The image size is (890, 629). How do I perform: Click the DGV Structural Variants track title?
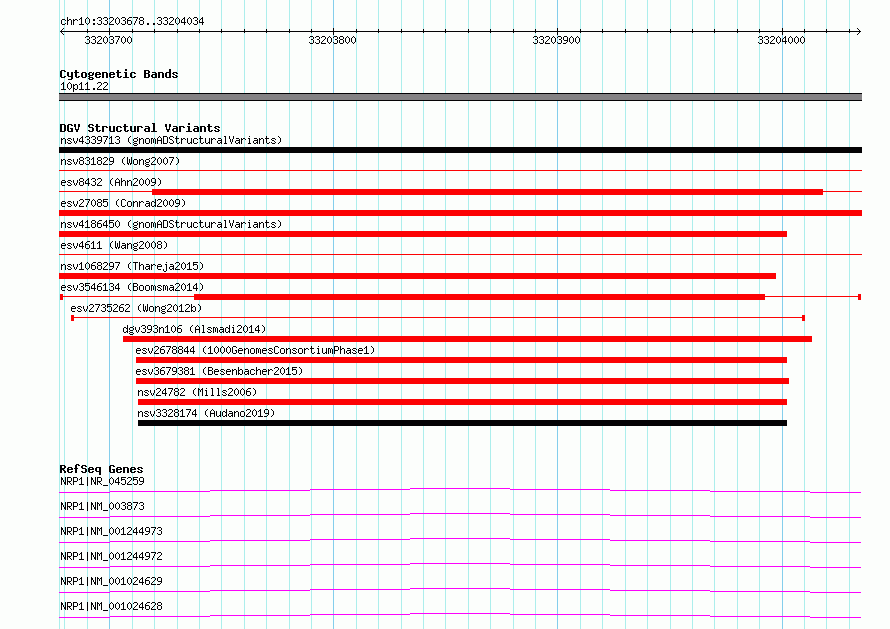(x=140, y=128)
